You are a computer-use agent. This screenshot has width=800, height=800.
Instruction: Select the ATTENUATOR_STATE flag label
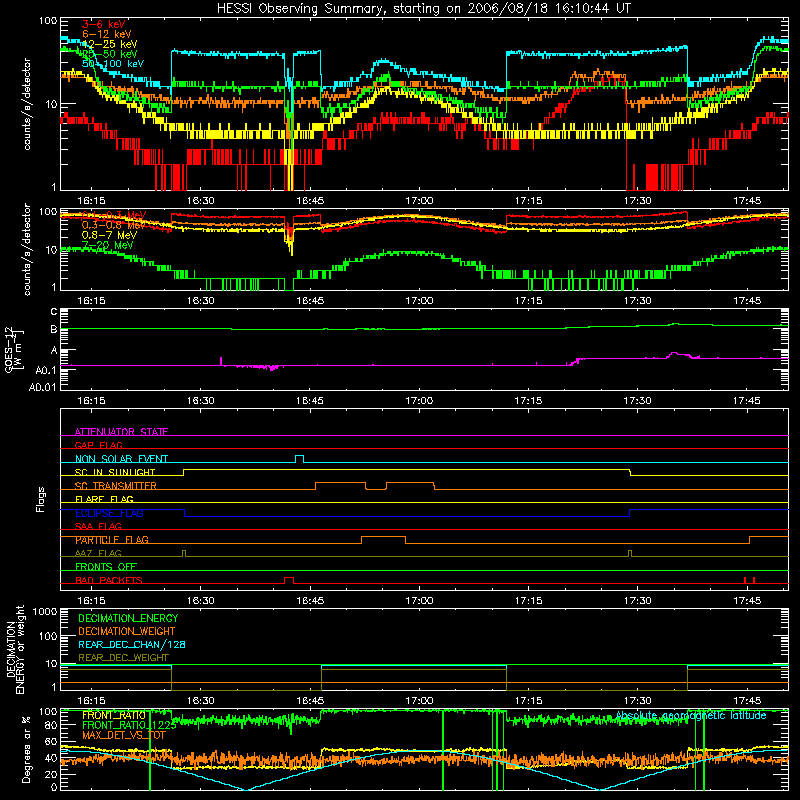121,432
